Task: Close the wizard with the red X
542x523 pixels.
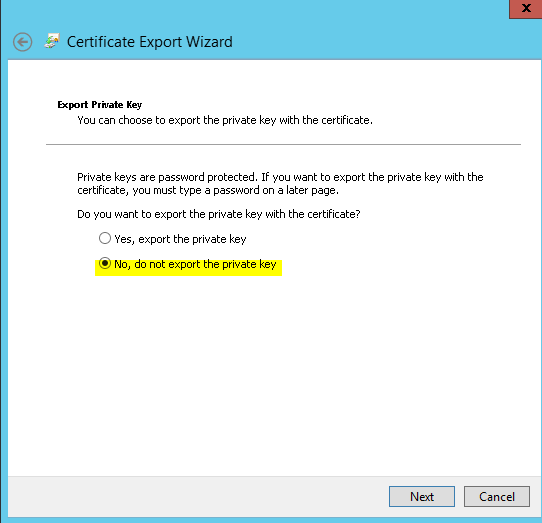Action: pyautogui.click(x=526, y=8)
